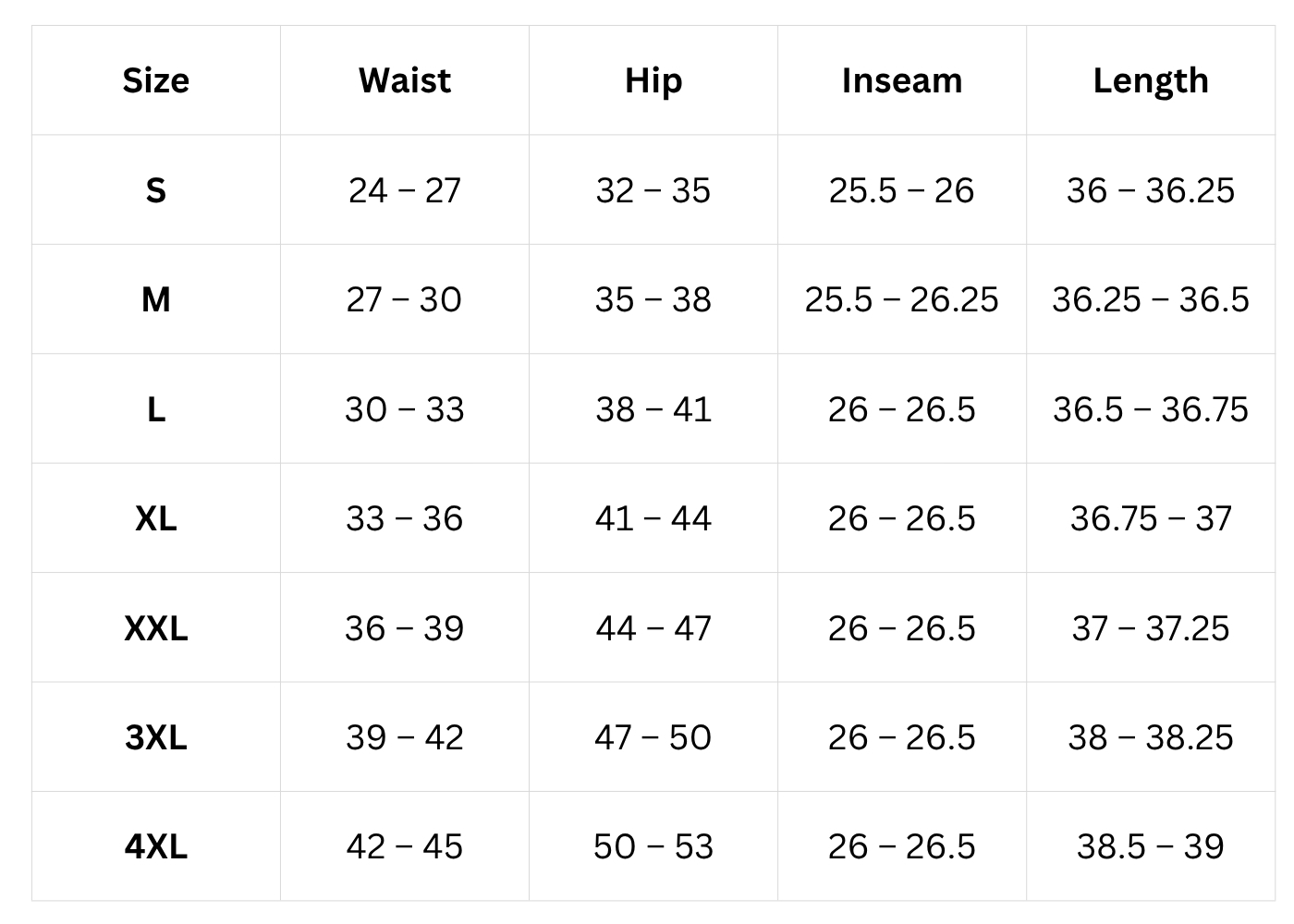Select the Hip column header
The width and height of the screenshot is (1294, 924).
pyautogui.click(x=653, y=81)
